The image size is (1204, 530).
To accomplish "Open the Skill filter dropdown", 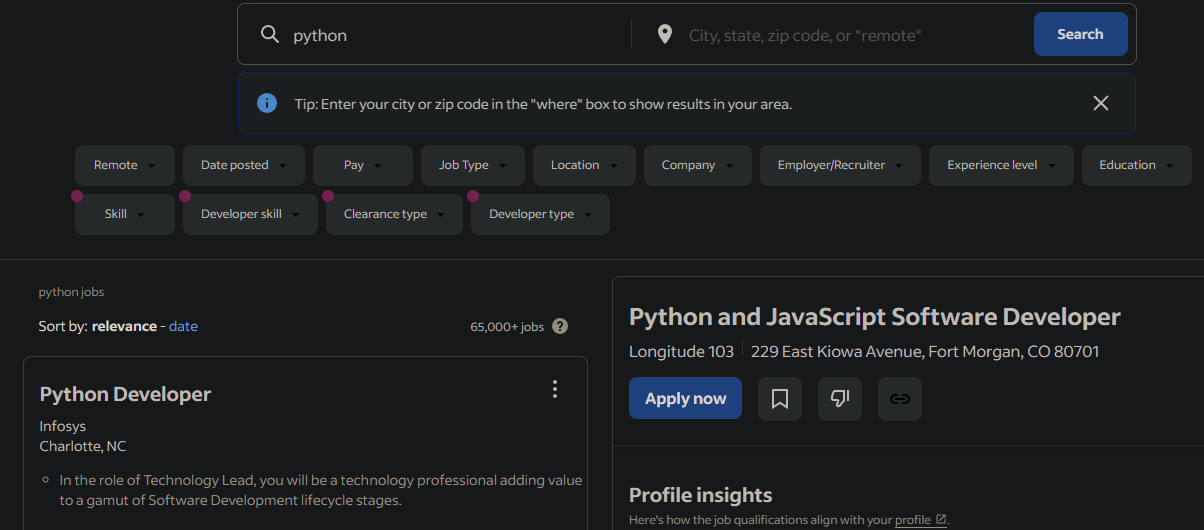I will point(125,214).
